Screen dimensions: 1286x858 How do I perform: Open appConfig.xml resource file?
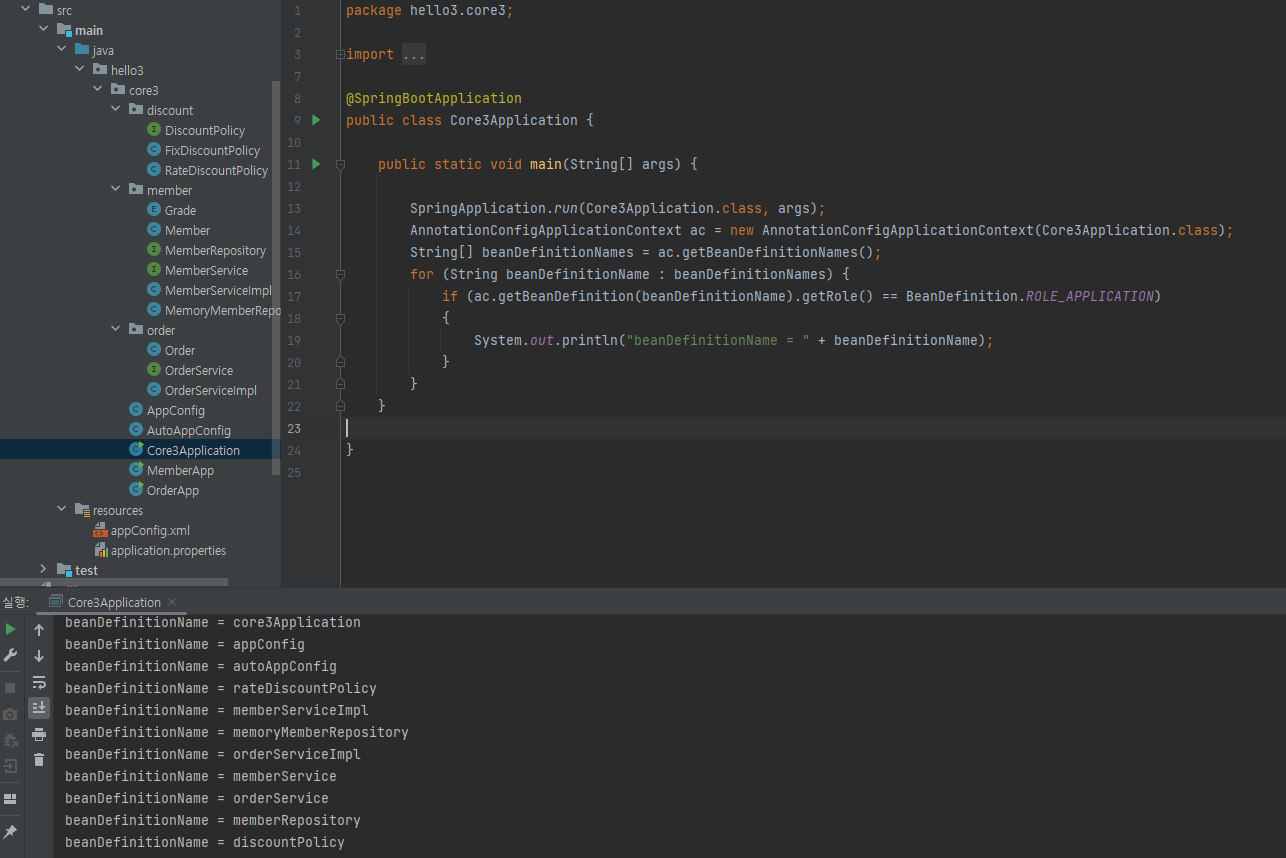150,530
